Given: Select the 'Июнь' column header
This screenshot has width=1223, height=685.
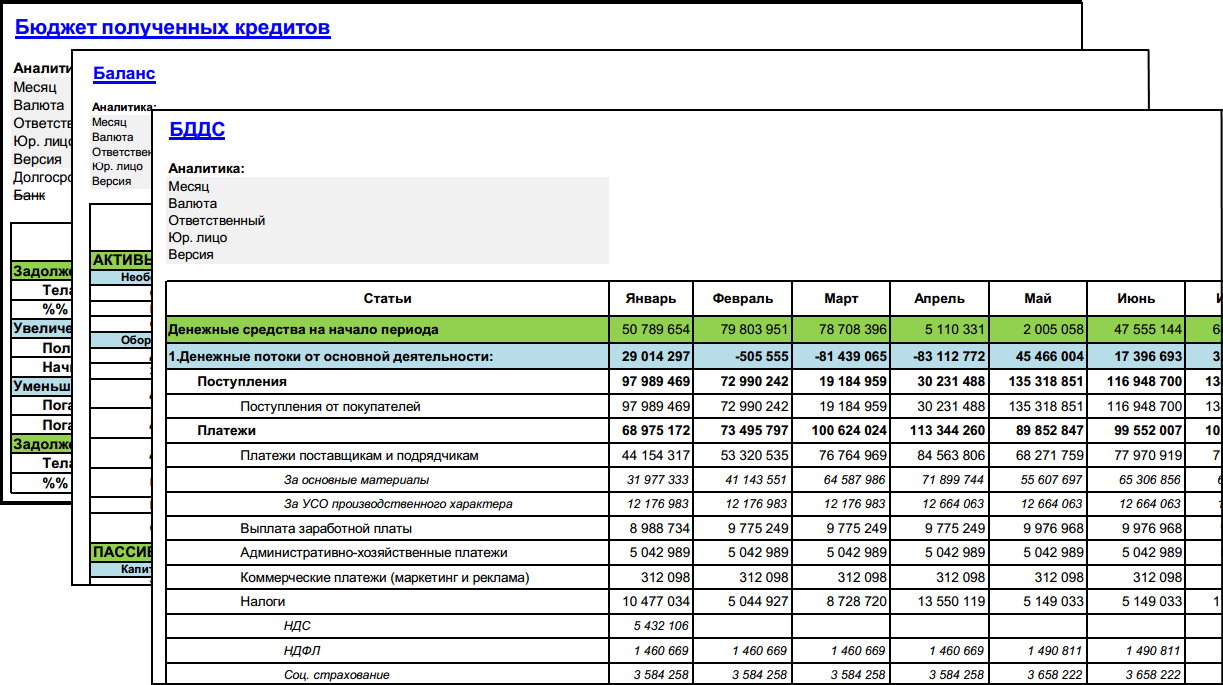Looking at the screenshot, I should (x=1136, y=298).
